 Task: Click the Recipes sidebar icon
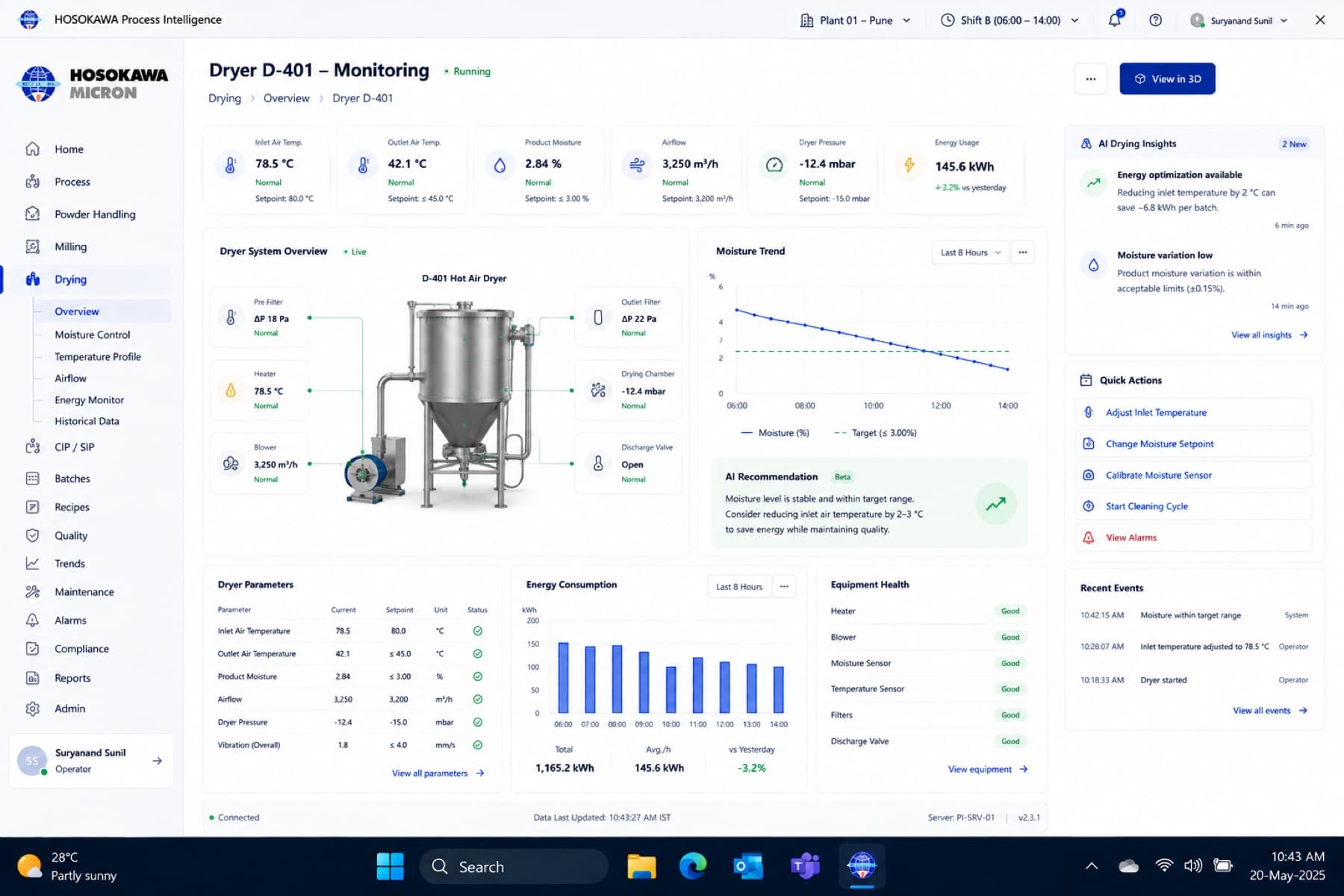tap(33, 507)
